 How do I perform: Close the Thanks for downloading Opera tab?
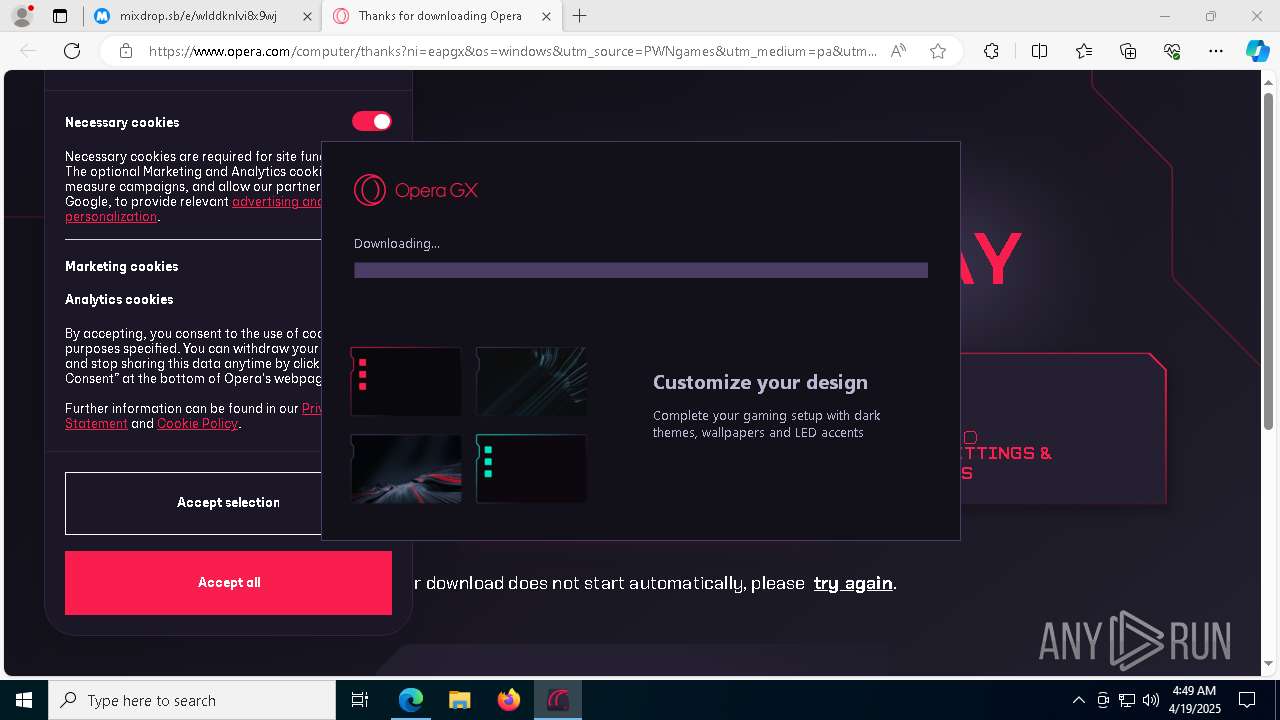[546, 16]
